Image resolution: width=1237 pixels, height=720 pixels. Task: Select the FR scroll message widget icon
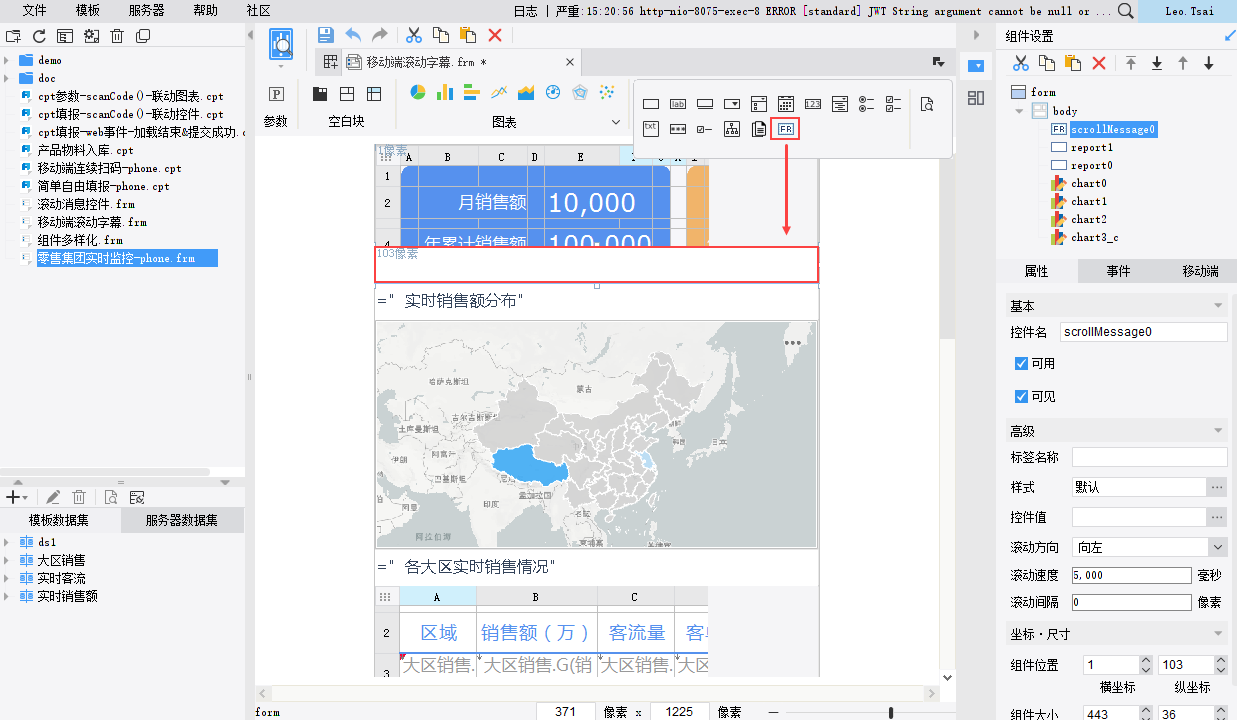[x=786, y=129]
